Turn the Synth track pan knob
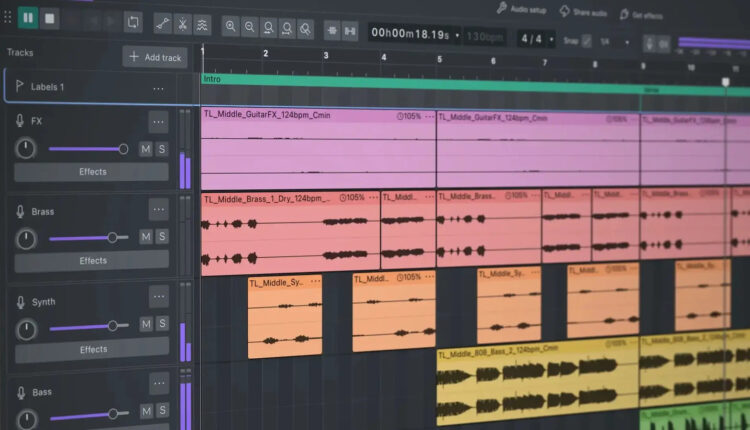750x430 pixels. pyautogui.click(x=26, y=330)
